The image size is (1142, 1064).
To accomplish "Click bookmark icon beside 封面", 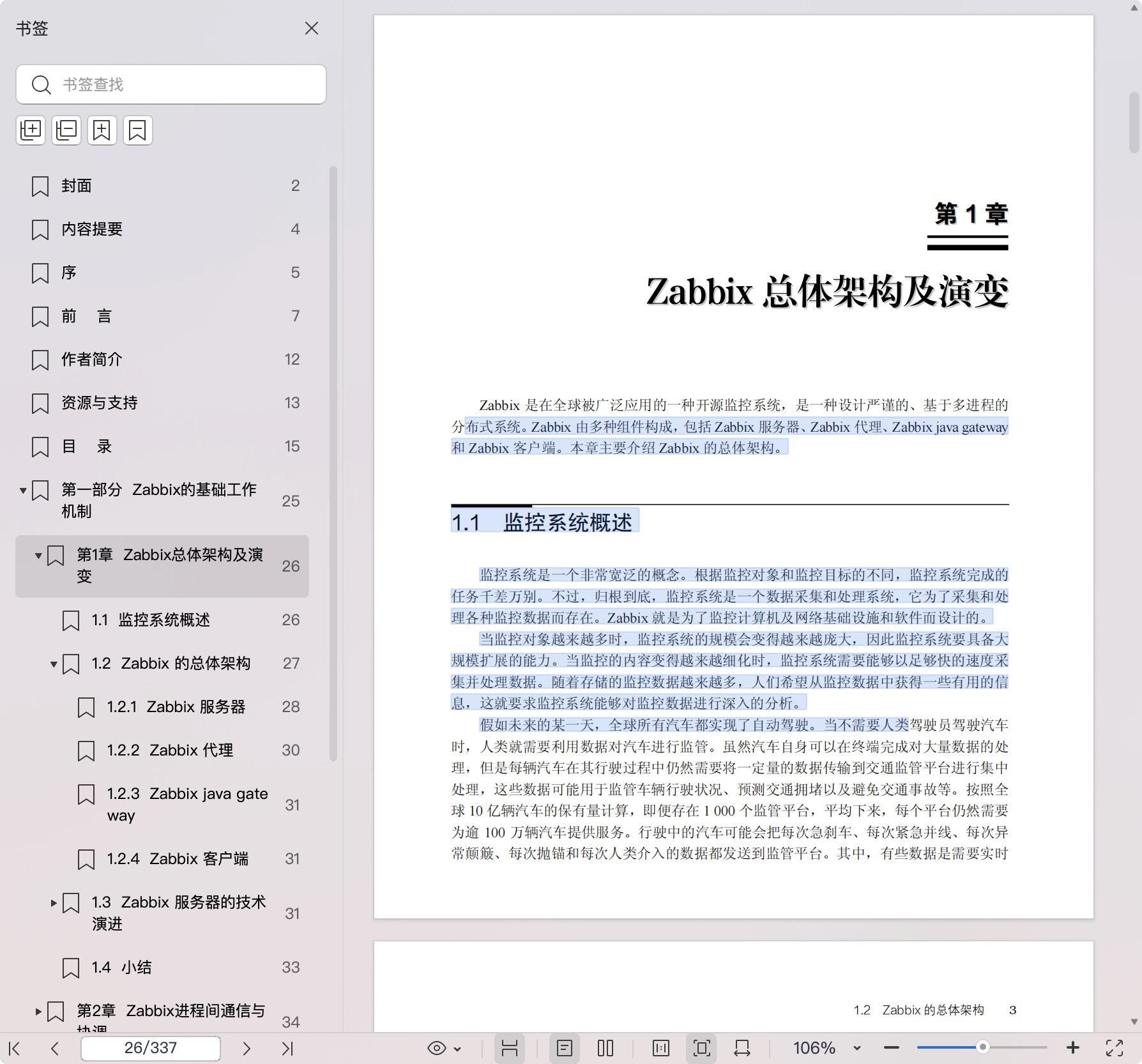I will [x=40, y=186].
